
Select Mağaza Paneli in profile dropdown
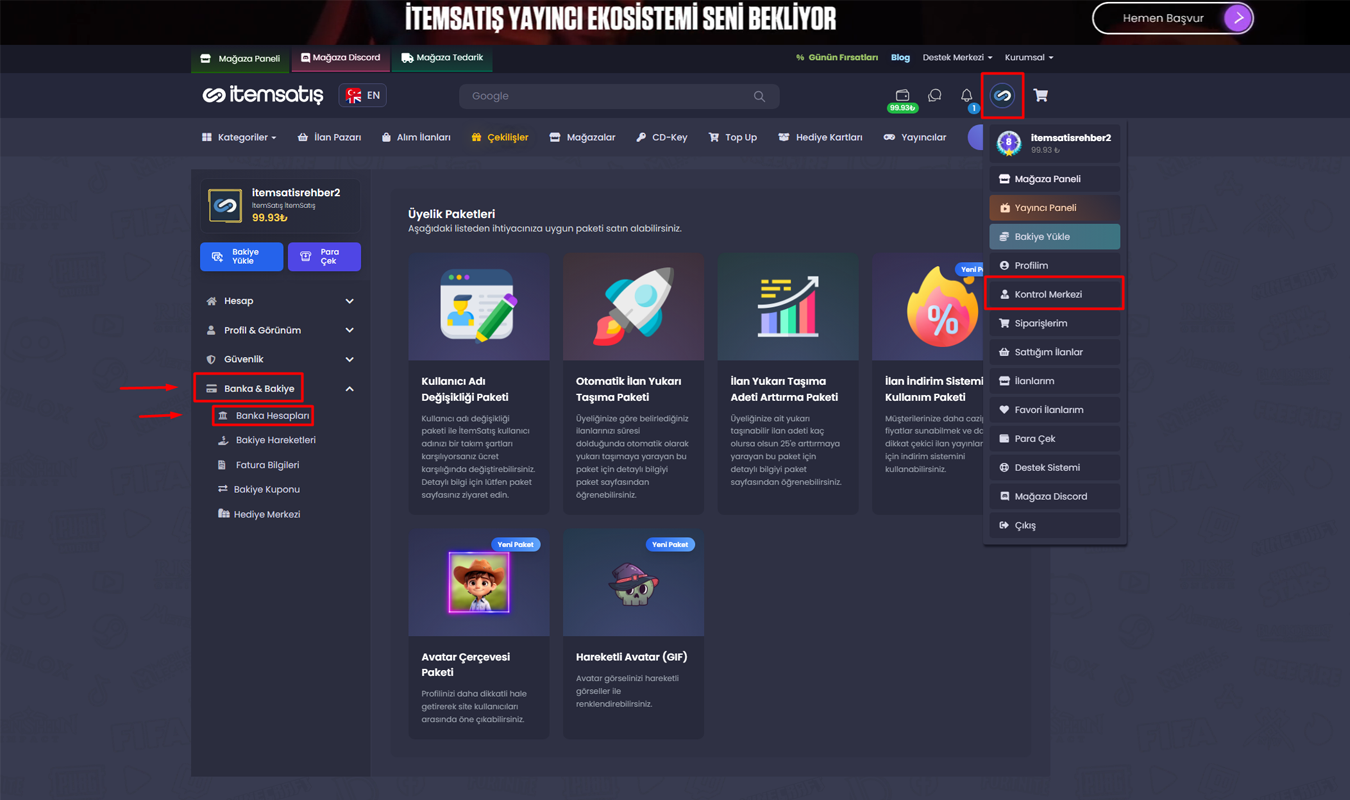pyautogui.click(x=1054, y=179)
